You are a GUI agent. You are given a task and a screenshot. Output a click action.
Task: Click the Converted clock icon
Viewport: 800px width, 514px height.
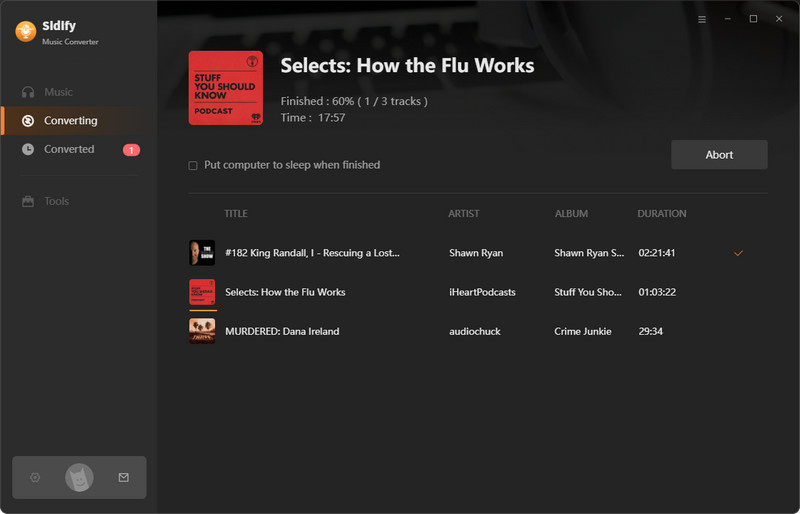pos(28,149)
